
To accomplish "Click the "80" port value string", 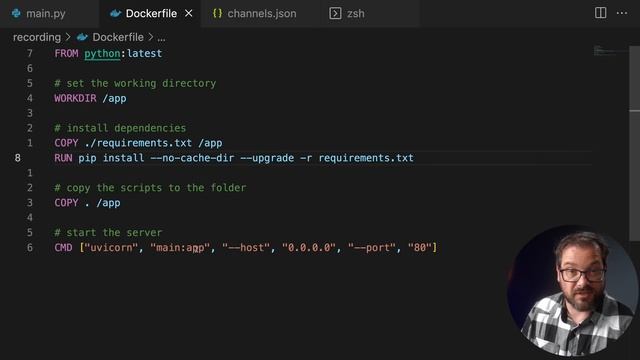I will click(420, 248).
